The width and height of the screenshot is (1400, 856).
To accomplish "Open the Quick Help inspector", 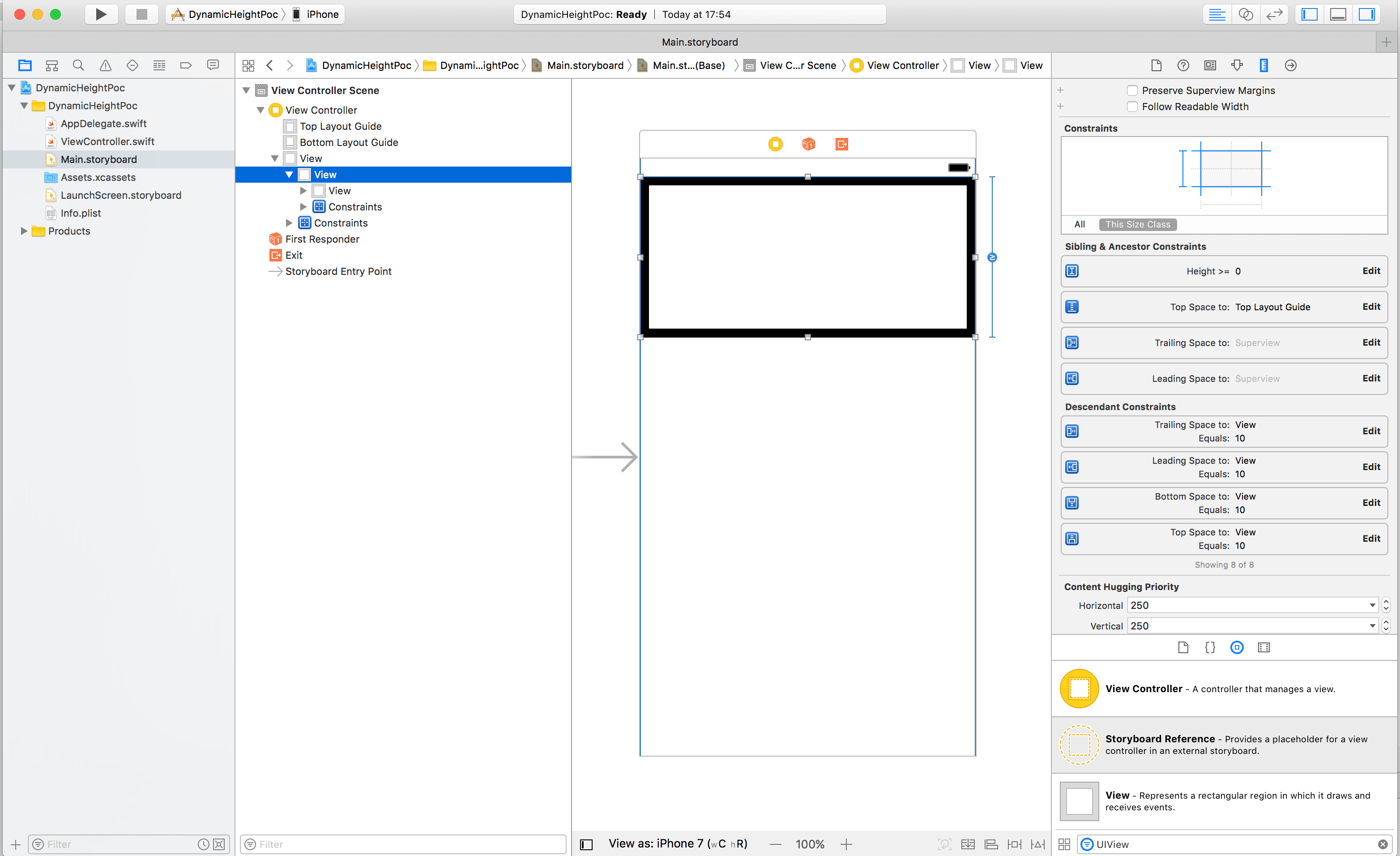I will pyautogui.click(x=1183, y=65).
